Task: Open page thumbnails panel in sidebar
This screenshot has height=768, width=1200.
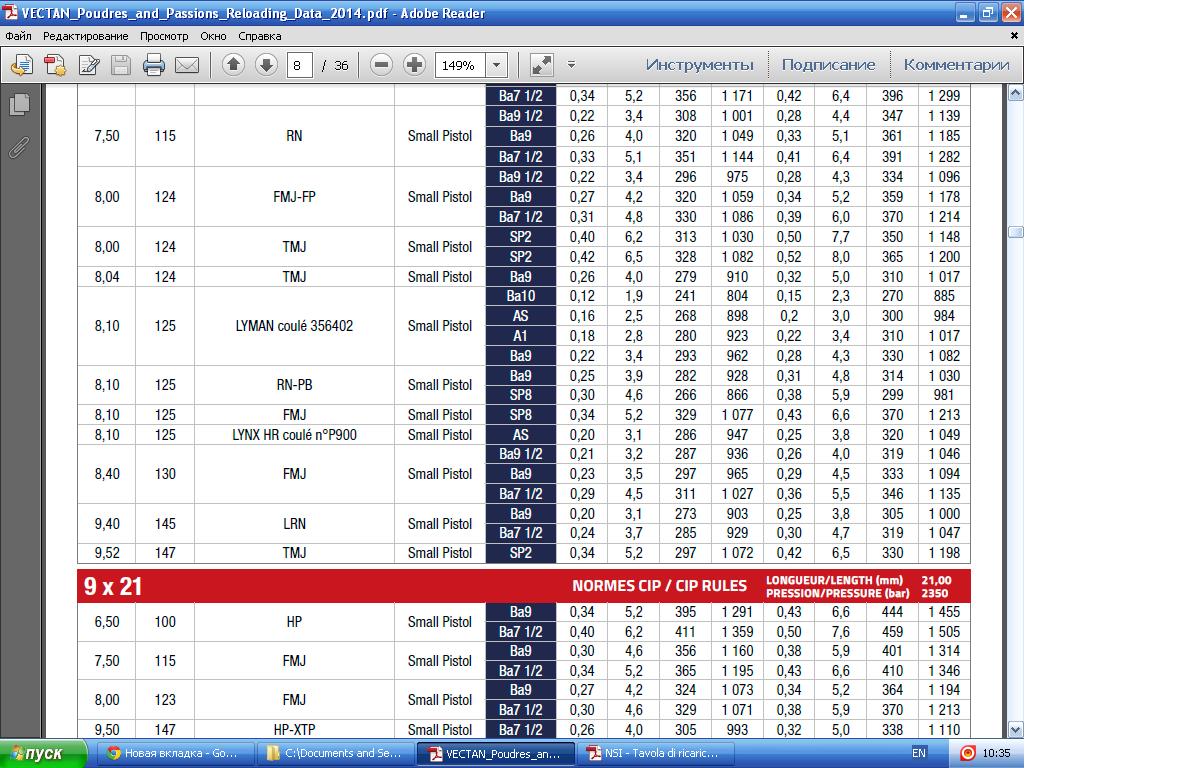Action: (19, 104)
